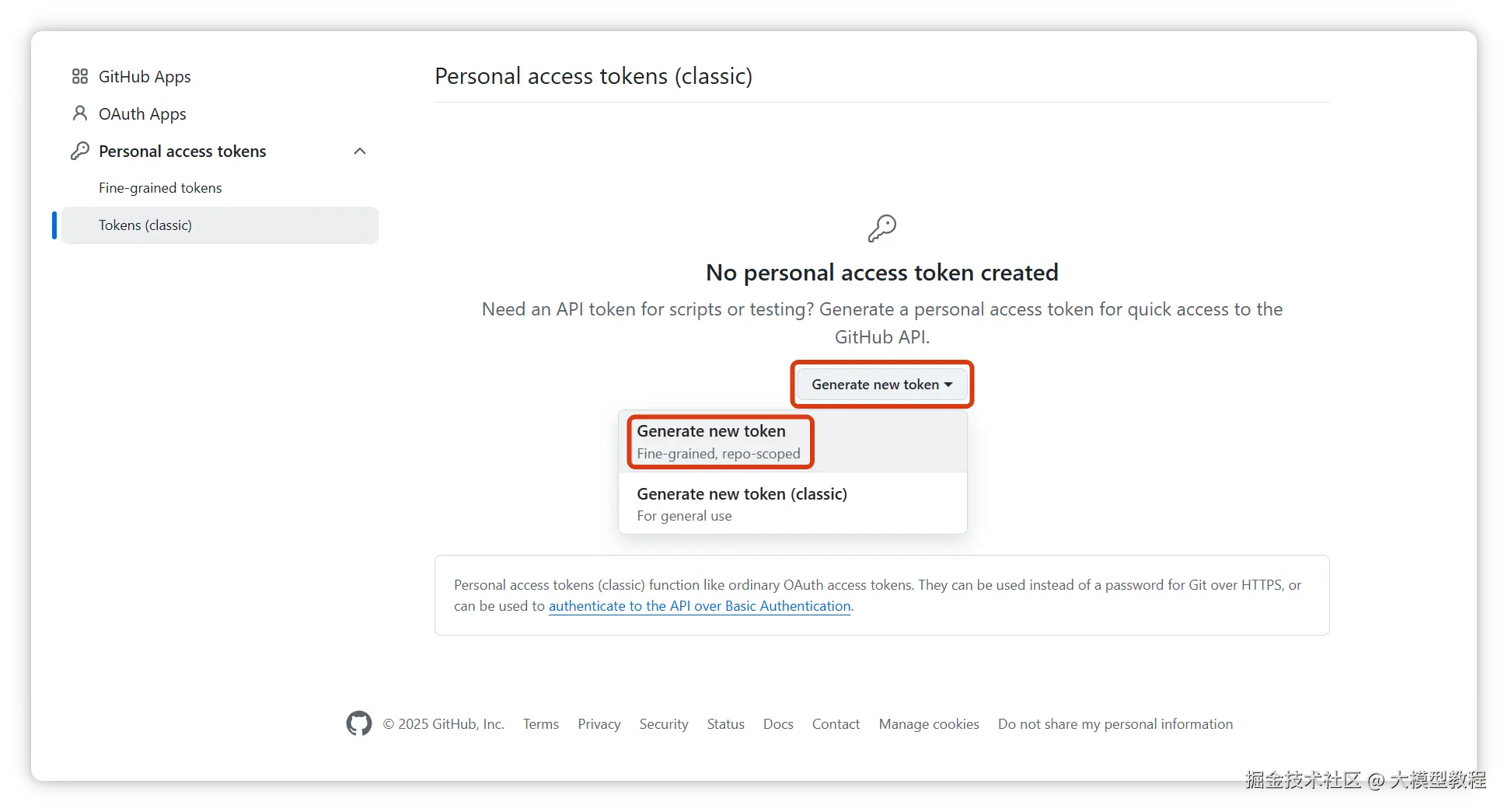Select the fine-grained, repo-scoped token option

tap(719, 441)
